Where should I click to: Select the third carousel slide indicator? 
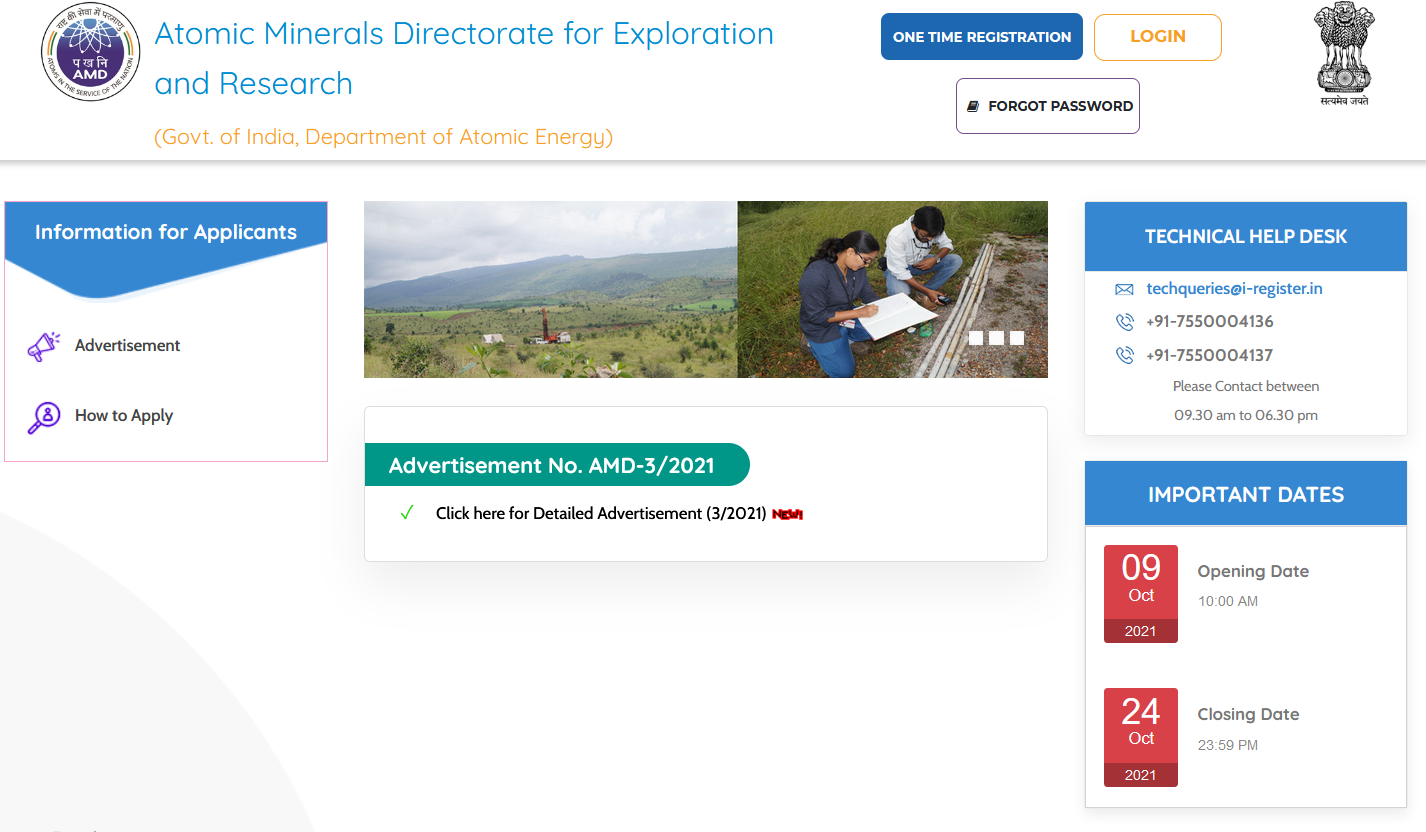pos(1017,338)
